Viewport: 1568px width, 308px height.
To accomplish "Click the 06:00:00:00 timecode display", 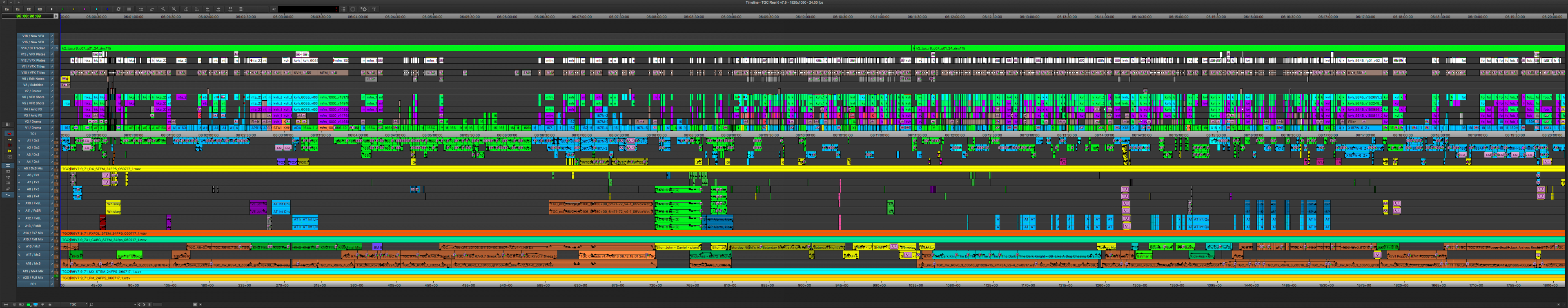I will point(27,16).
